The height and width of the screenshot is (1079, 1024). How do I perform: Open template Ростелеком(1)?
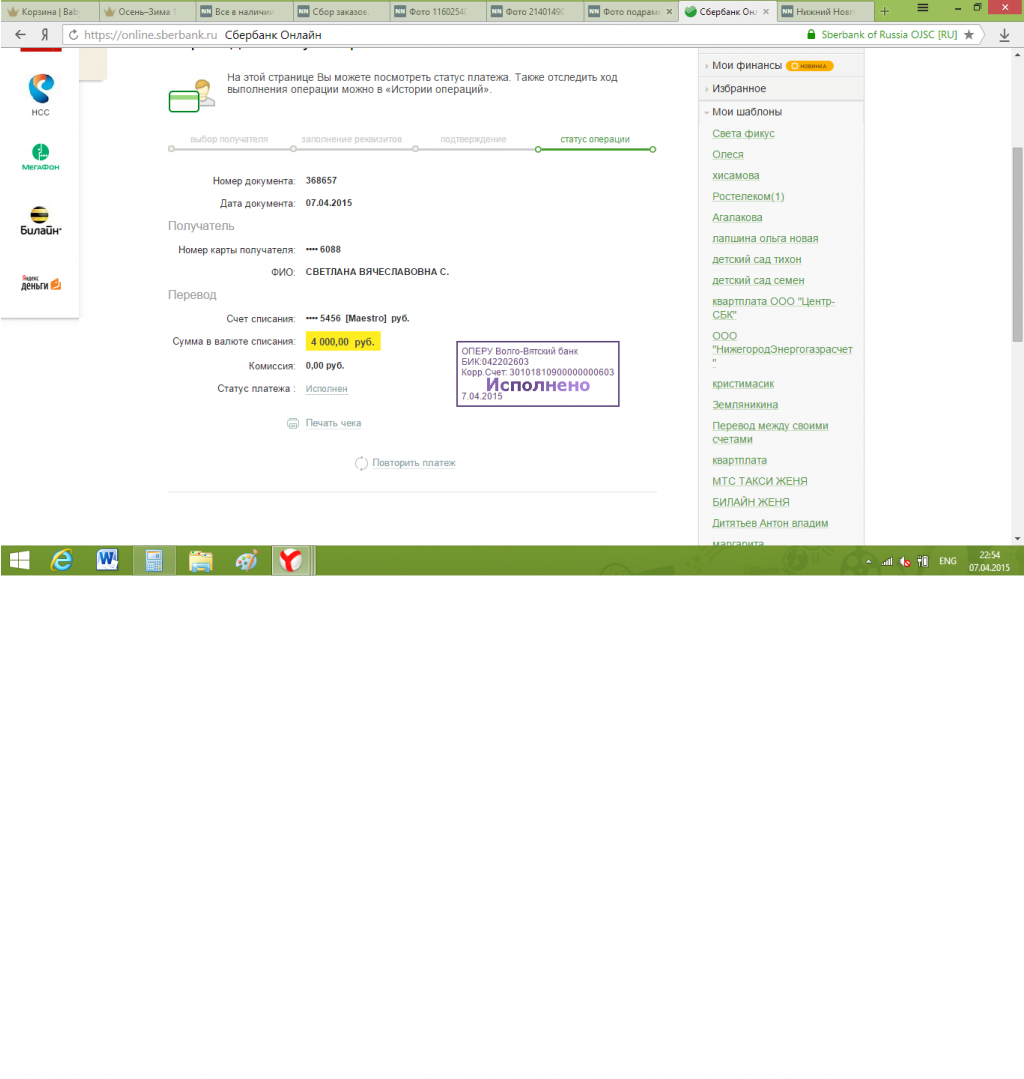(748, 196)
